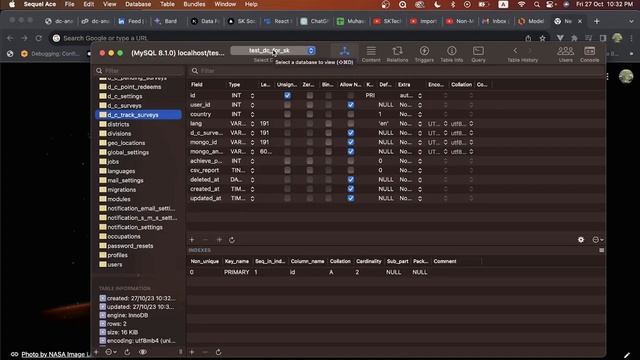Add a new field with plus button
Viewport: 640px width, 360px height.
coord(192,240)
